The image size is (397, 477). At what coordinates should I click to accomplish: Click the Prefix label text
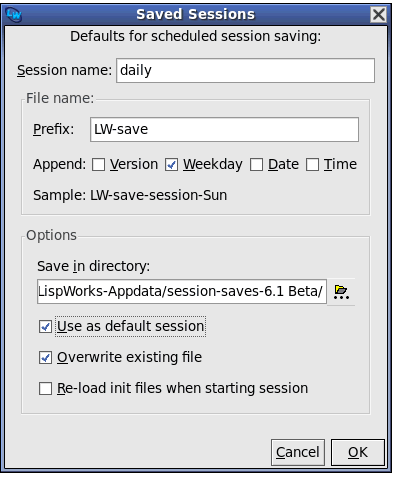point(53,129)
